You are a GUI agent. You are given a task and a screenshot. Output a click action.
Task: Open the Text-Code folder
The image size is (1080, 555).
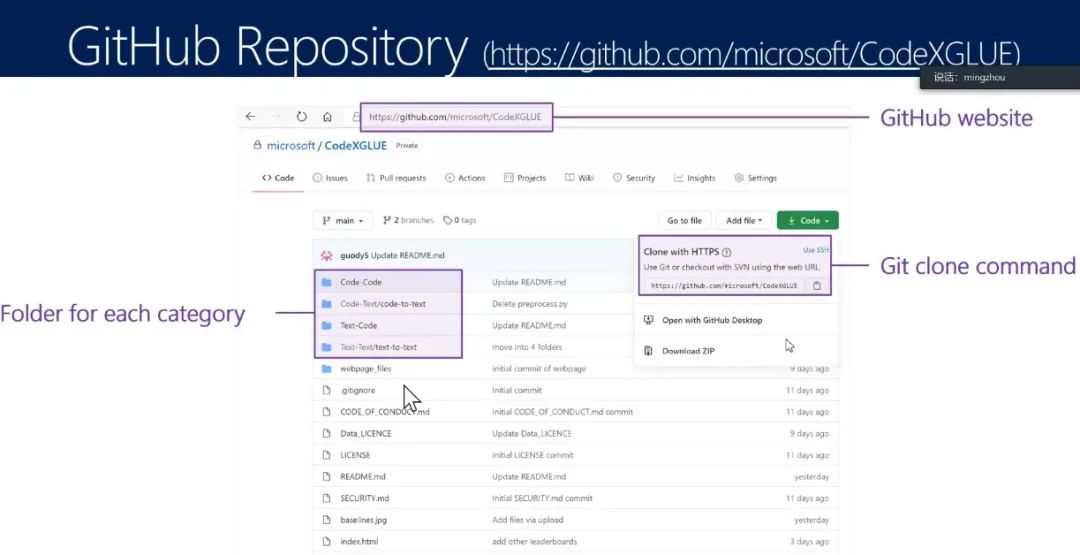(358, 325)
